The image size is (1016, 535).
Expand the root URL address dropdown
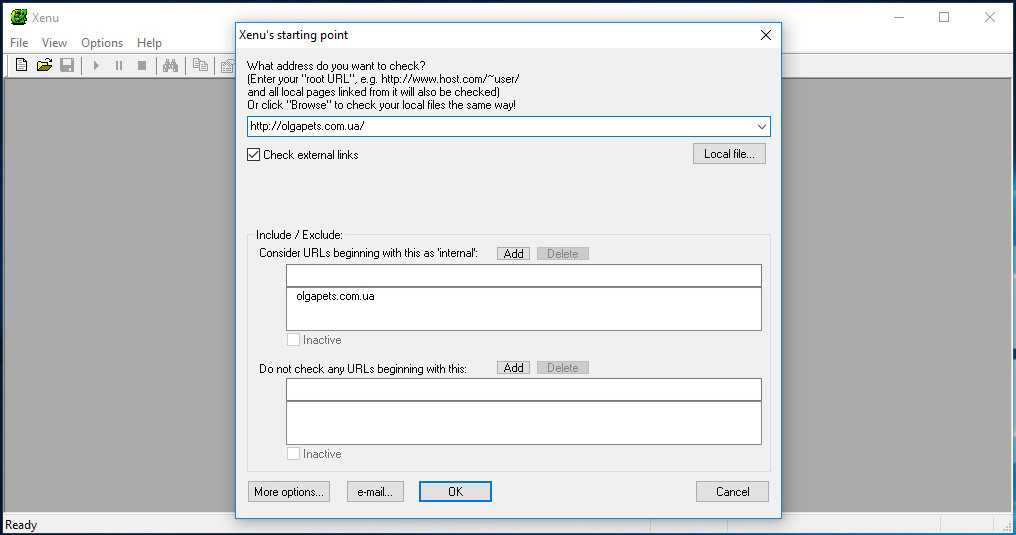[762, 127]
